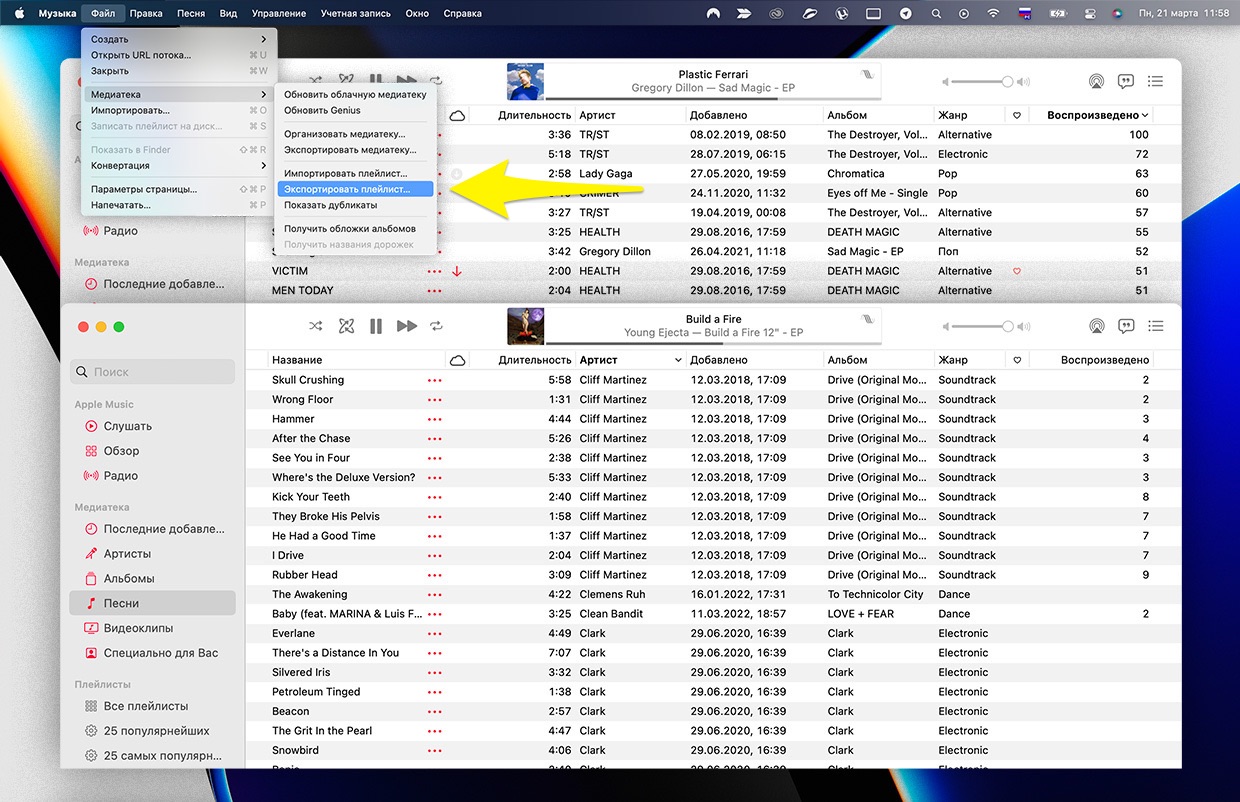
Task: Toggle repeat in the front Music window
Action: tap(436, 326)
